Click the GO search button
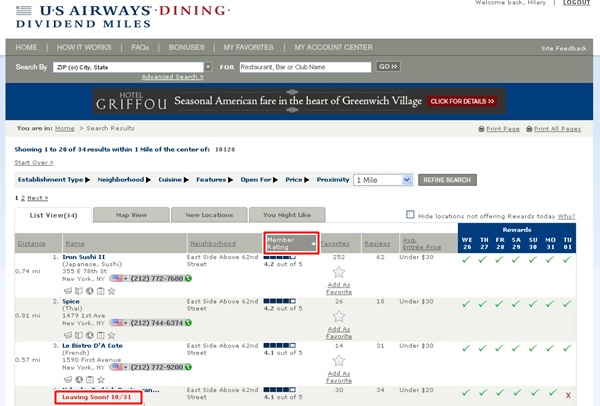The width and height of the screenshot is (600, 406). pos(388,67)
